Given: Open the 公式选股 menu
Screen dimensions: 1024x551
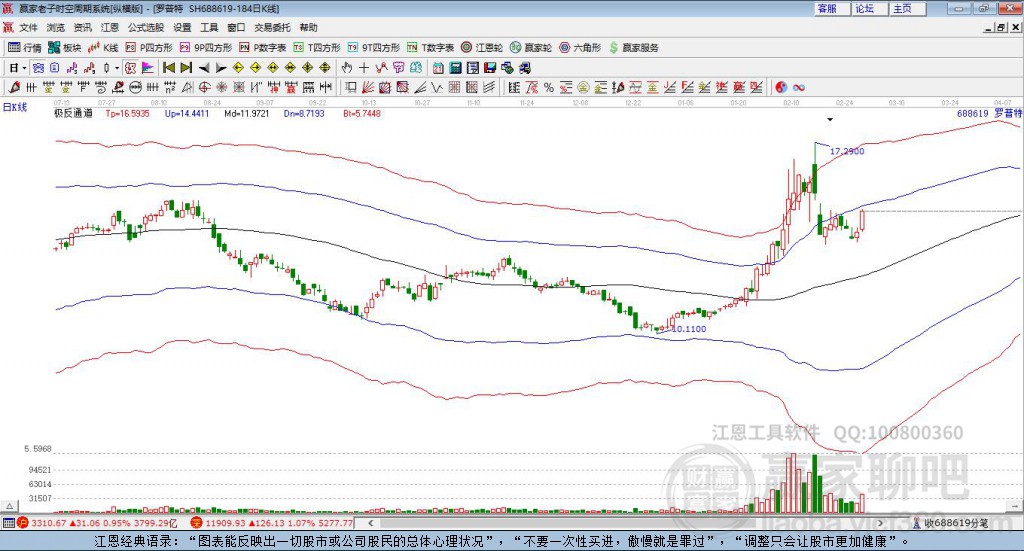Looking at the screenshot, I should pos(146,27).
